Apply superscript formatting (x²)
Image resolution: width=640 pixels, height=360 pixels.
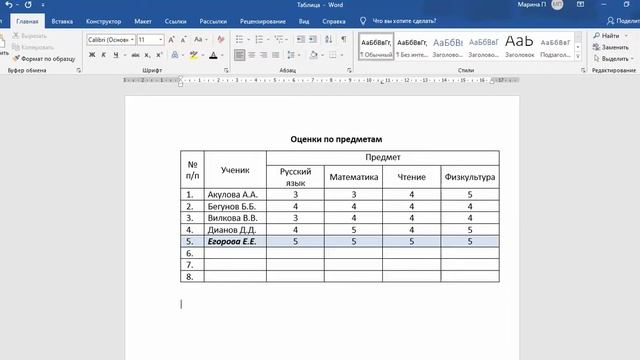(x=159, y=55)
